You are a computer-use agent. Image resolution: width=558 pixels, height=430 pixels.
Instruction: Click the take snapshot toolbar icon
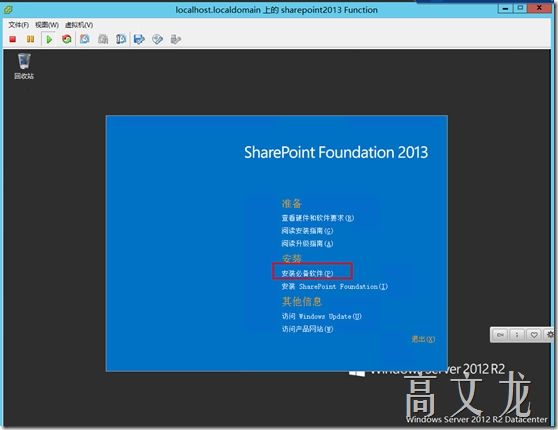[x=85, y=39]
